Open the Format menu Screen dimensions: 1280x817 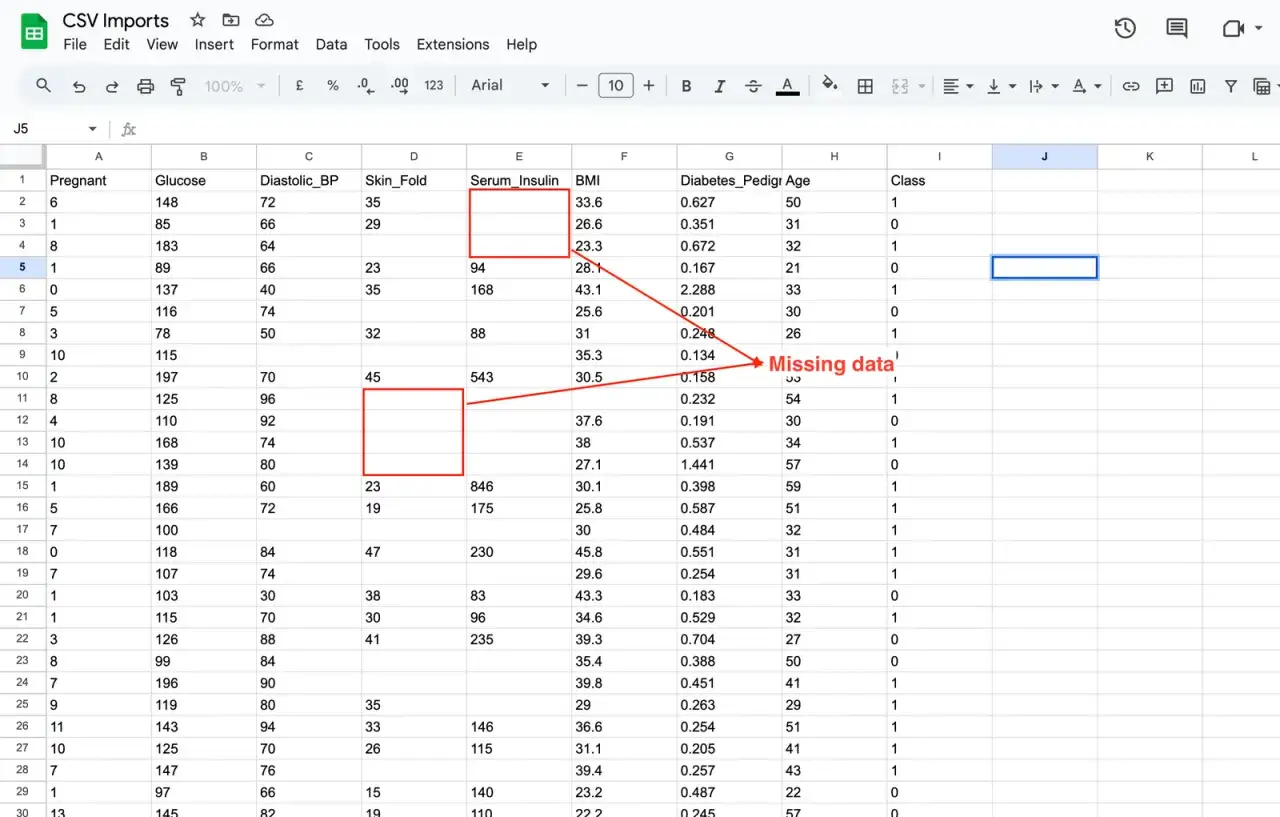coord(275,44)
